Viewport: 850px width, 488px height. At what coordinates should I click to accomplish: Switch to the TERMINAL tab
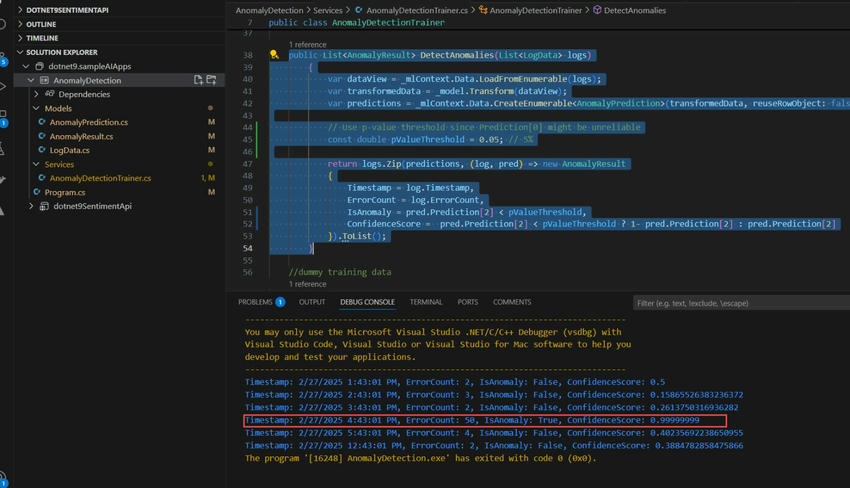coord(425,302)
